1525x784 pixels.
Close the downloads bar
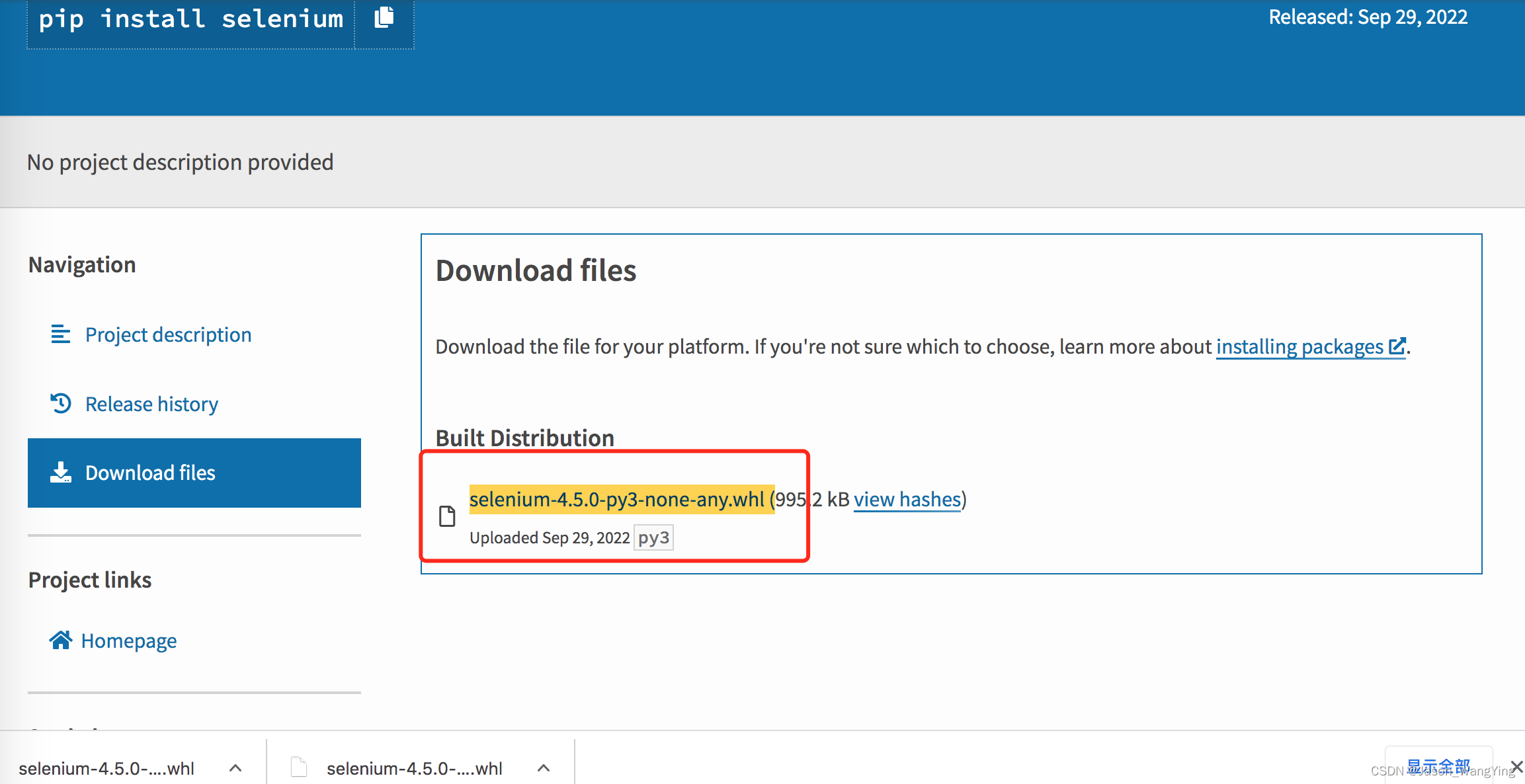click(x=1516, y=767)
